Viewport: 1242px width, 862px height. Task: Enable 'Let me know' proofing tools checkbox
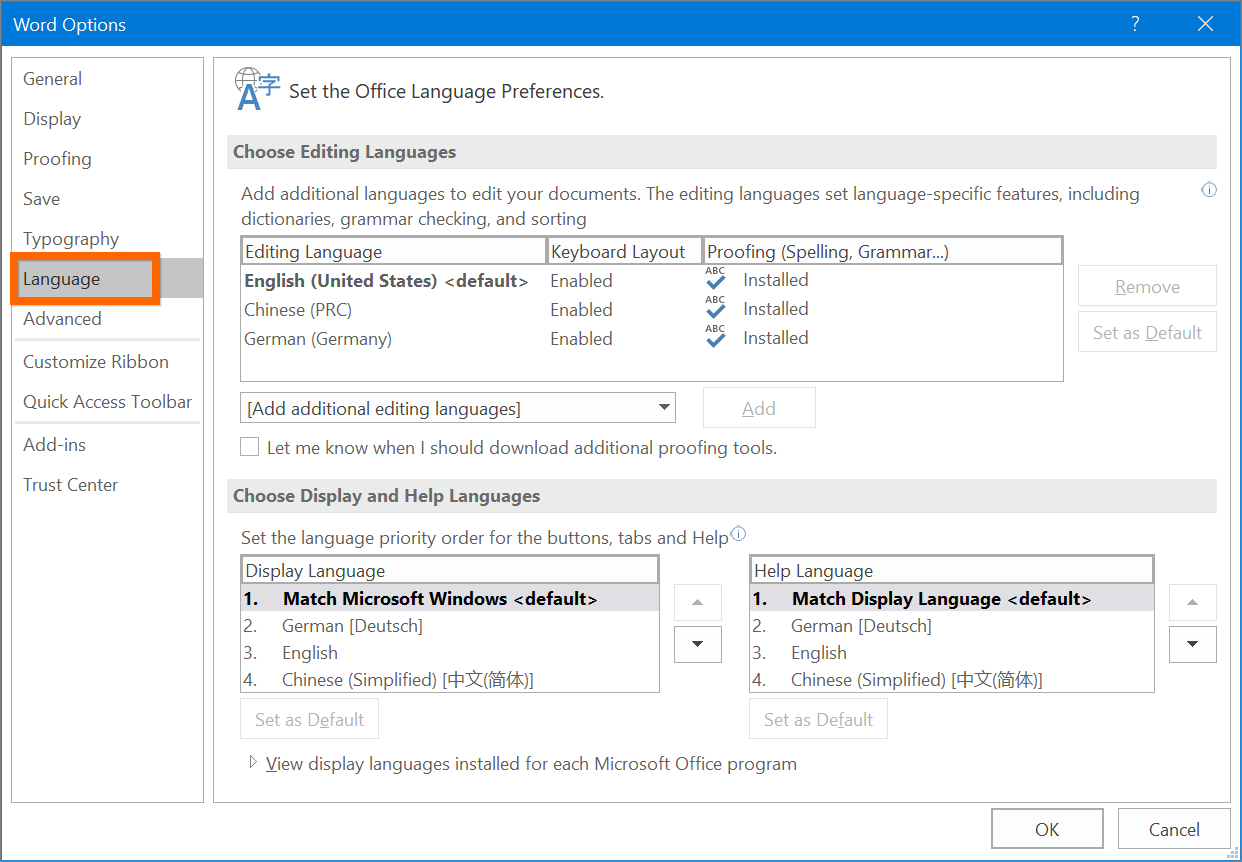click(250, 447)
